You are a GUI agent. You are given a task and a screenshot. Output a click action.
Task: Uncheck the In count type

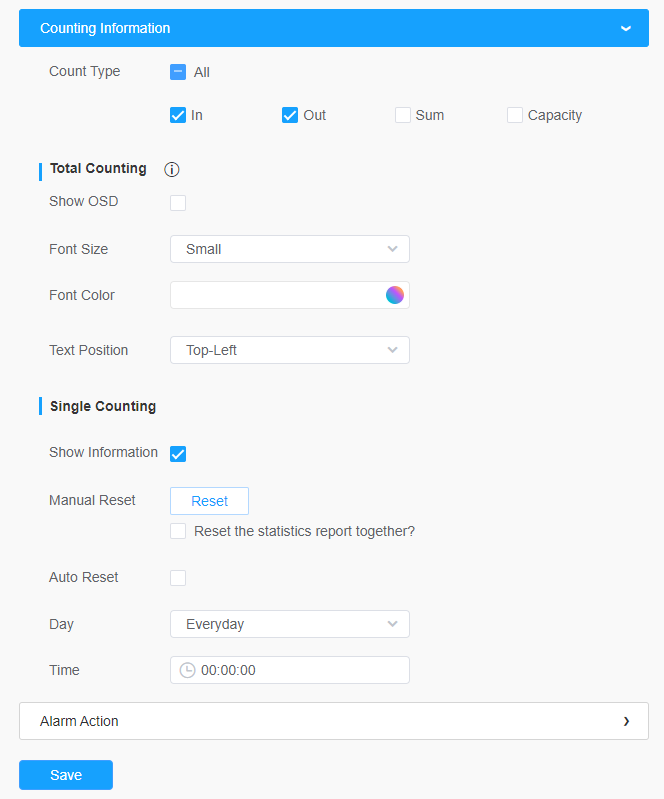[x=178, y=115]
